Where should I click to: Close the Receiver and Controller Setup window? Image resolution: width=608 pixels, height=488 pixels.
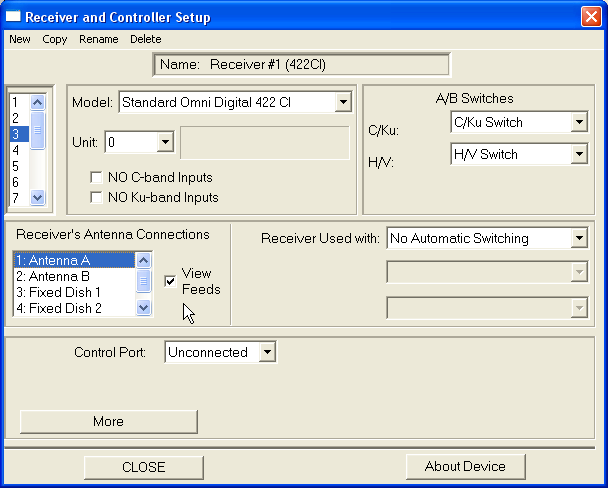[x=590, y=16]
